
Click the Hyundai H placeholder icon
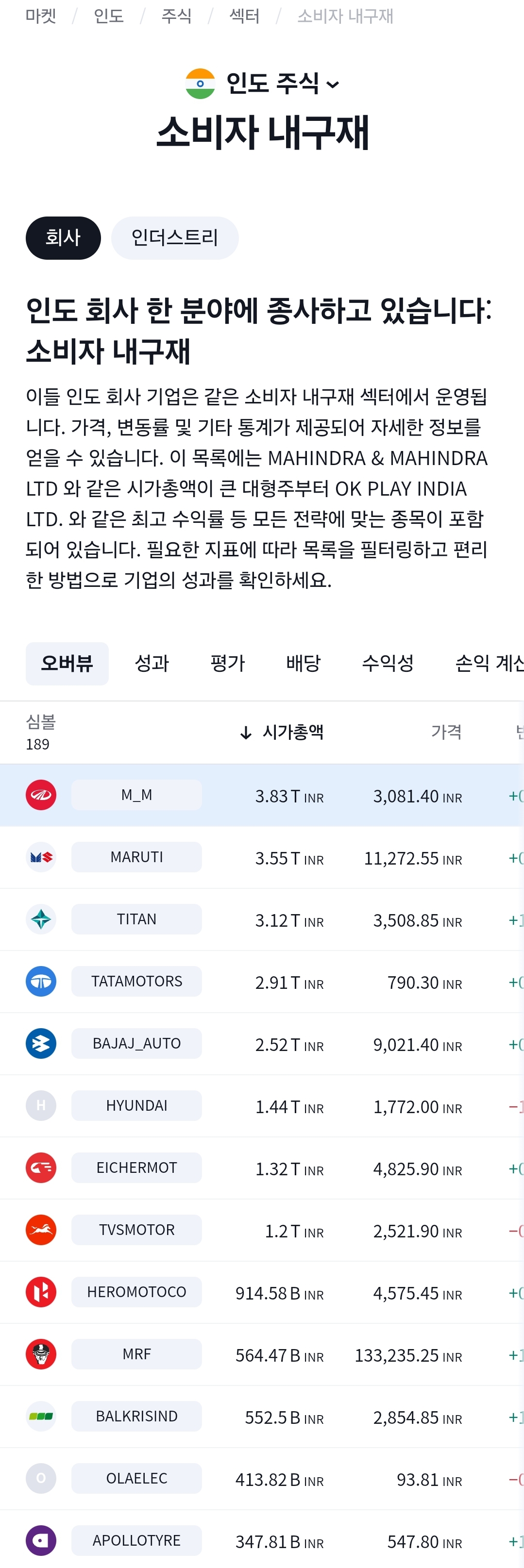pyautogui.click(x=41, y=1105)
